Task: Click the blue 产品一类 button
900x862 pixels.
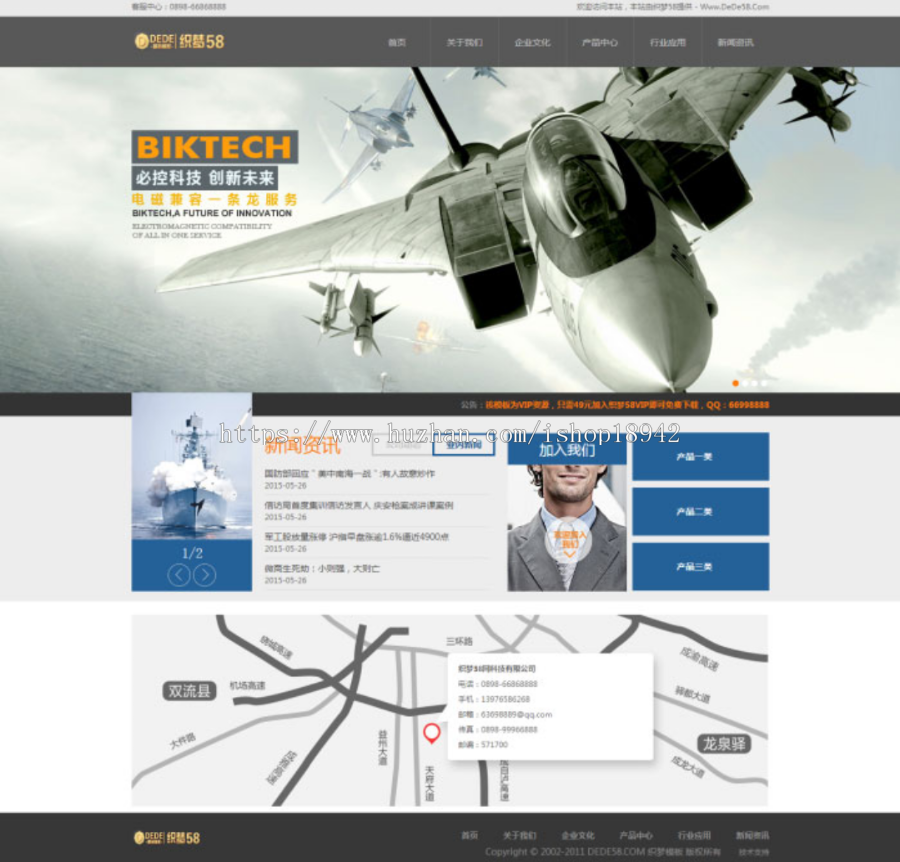Action: 700,457
